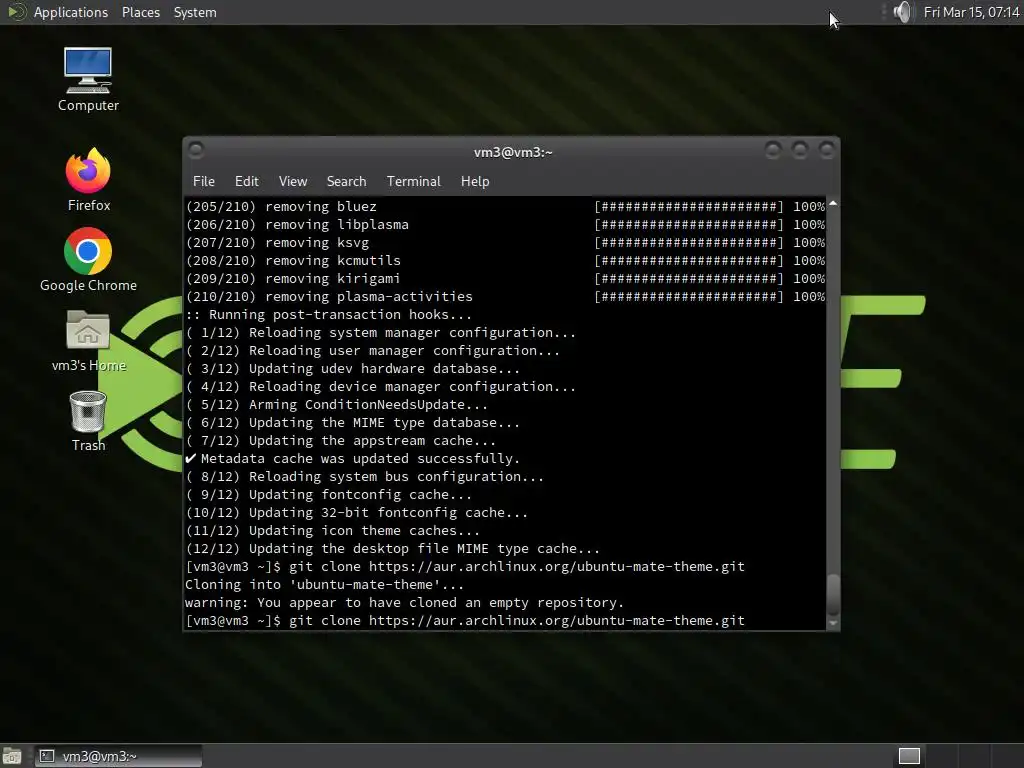This screenshot has width=1024, height=768.
Task: Click 'Updating the MIME type database...' line
Action: [x=353, y=423]
